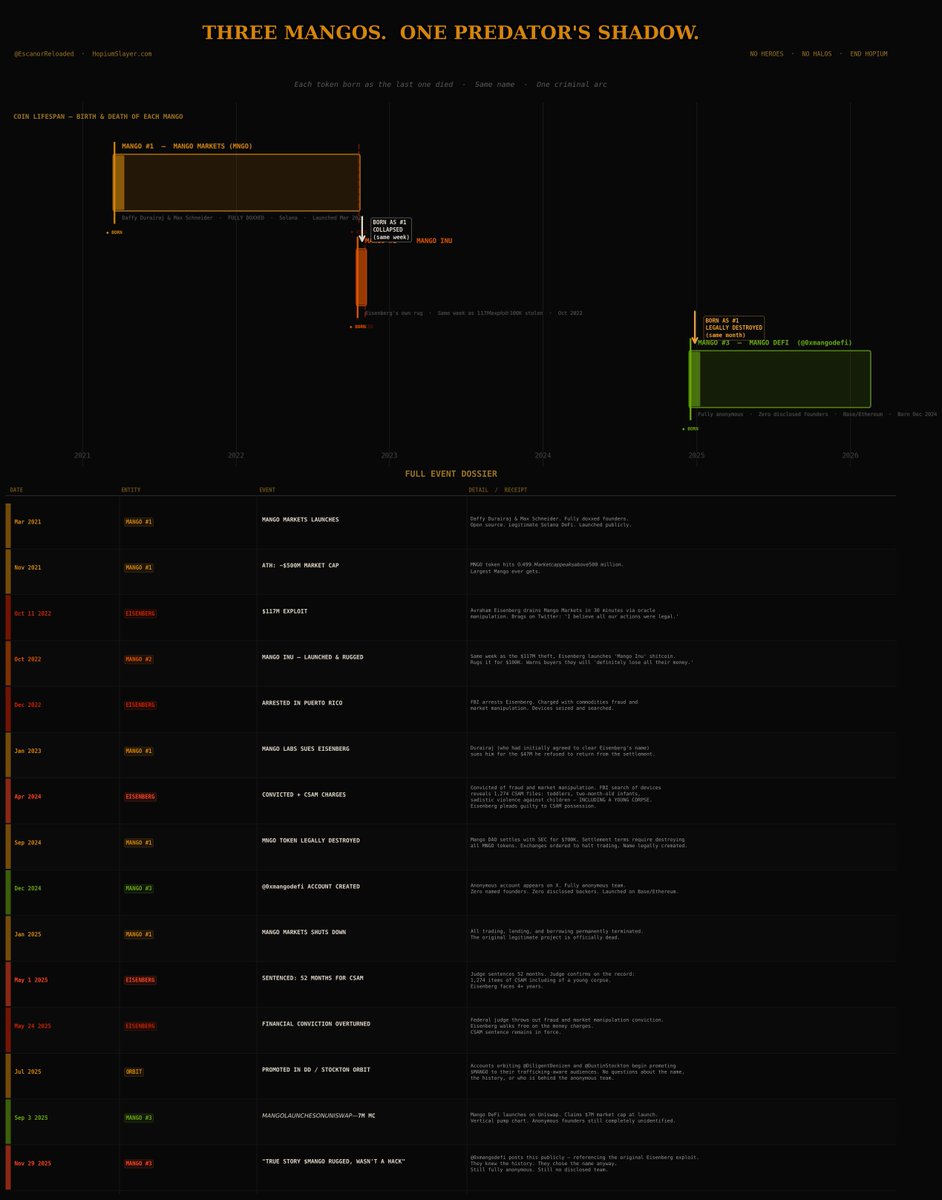This screenshot has height=1200, width=942.
Task: Click the MANGO #3 tag in the Dec 2024 row
Action: click(x=139, y=889)
